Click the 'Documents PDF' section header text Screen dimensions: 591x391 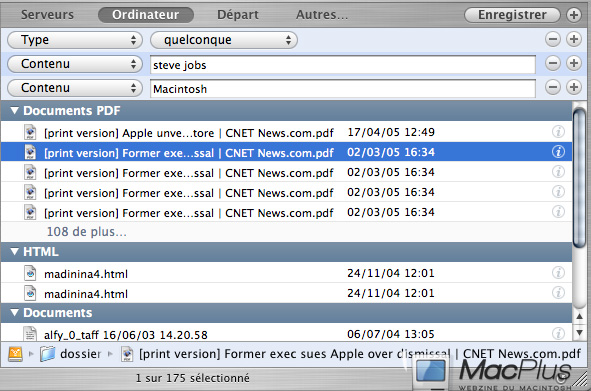click(x=72, y=111)
